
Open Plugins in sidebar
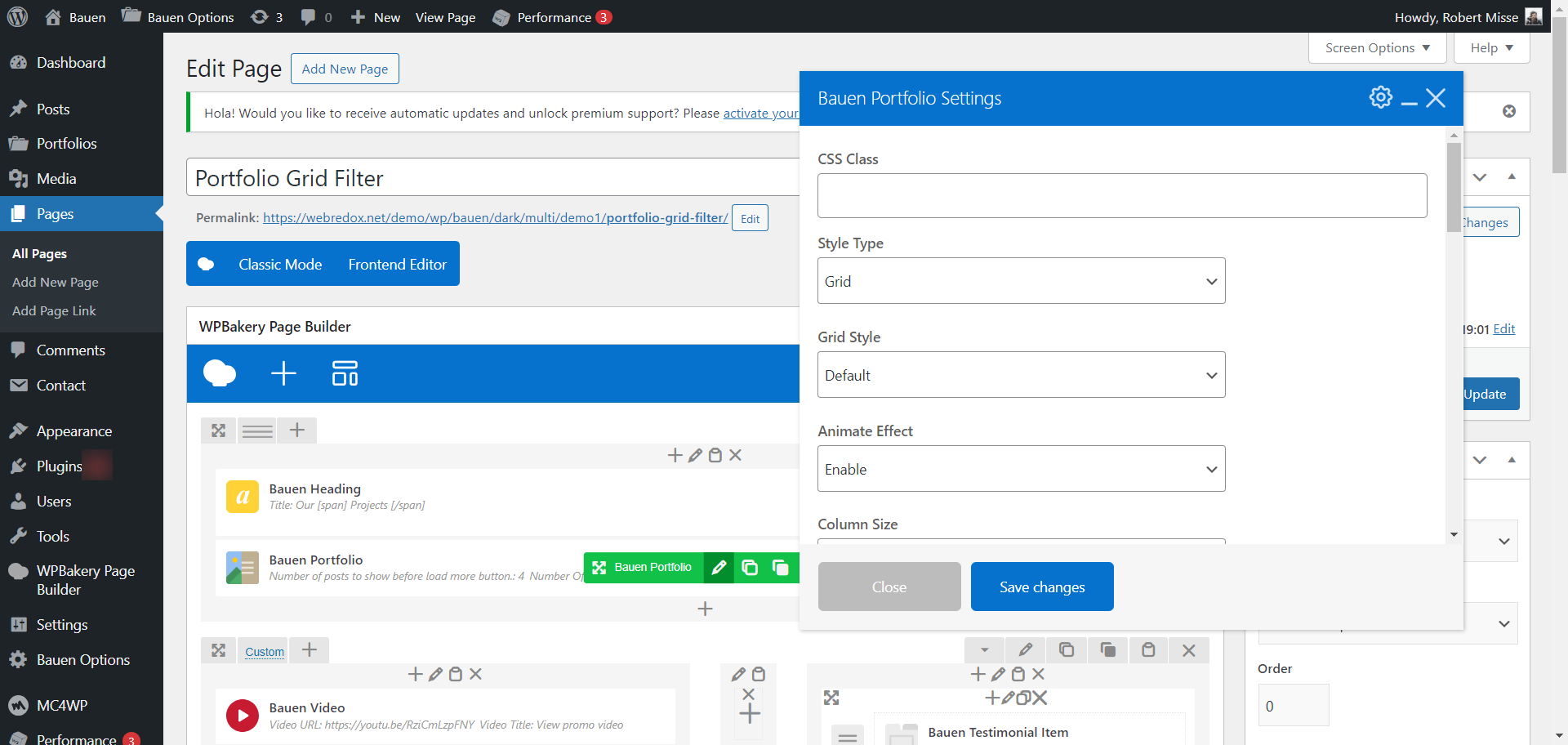pyautogui.click(x=60, y=466)
